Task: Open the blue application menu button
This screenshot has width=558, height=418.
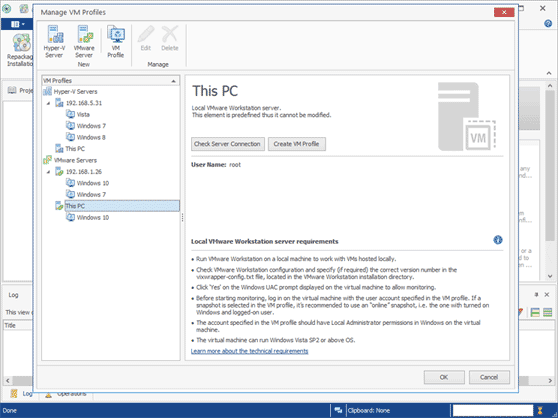Action: 17,24
